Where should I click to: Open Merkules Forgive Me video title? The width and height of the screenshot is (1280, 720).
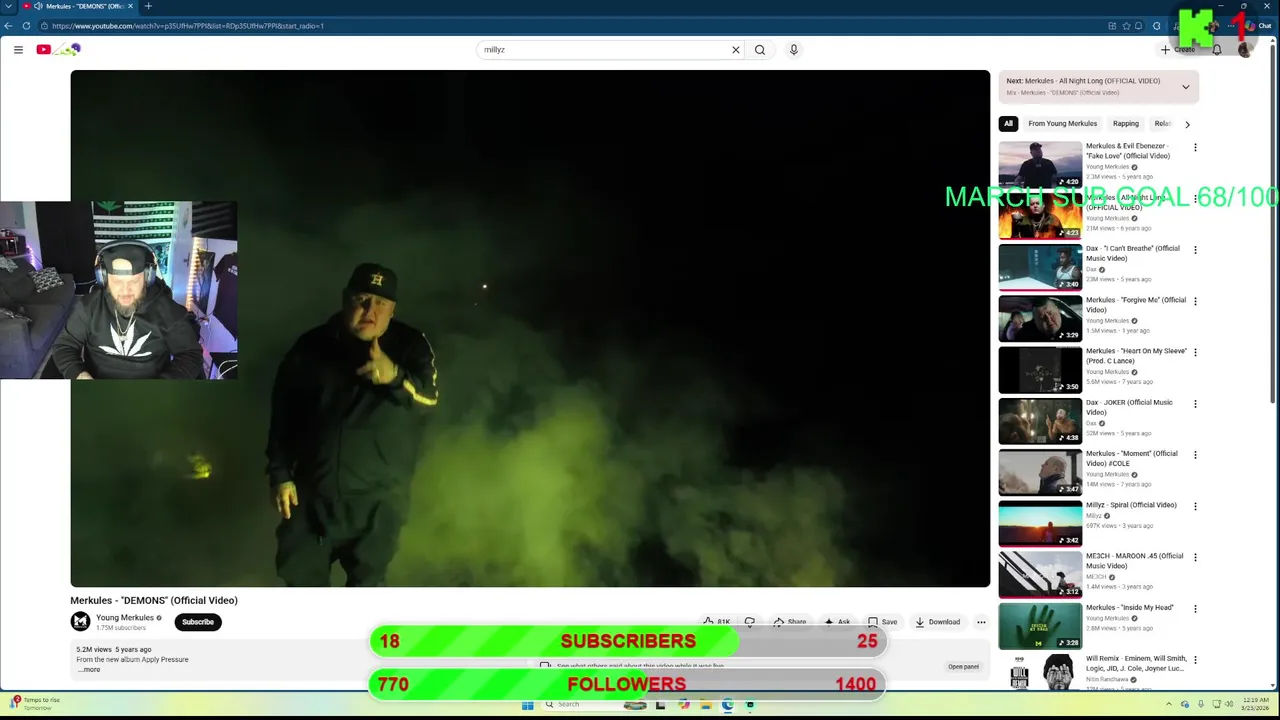tap(1136, 305)
